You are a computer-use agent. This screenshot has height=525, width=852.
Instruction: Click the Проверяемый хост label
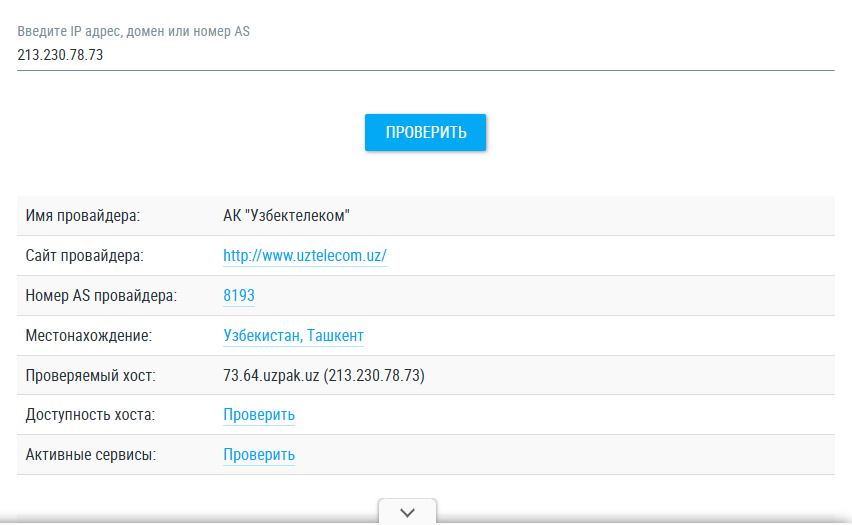pos(90,376)
